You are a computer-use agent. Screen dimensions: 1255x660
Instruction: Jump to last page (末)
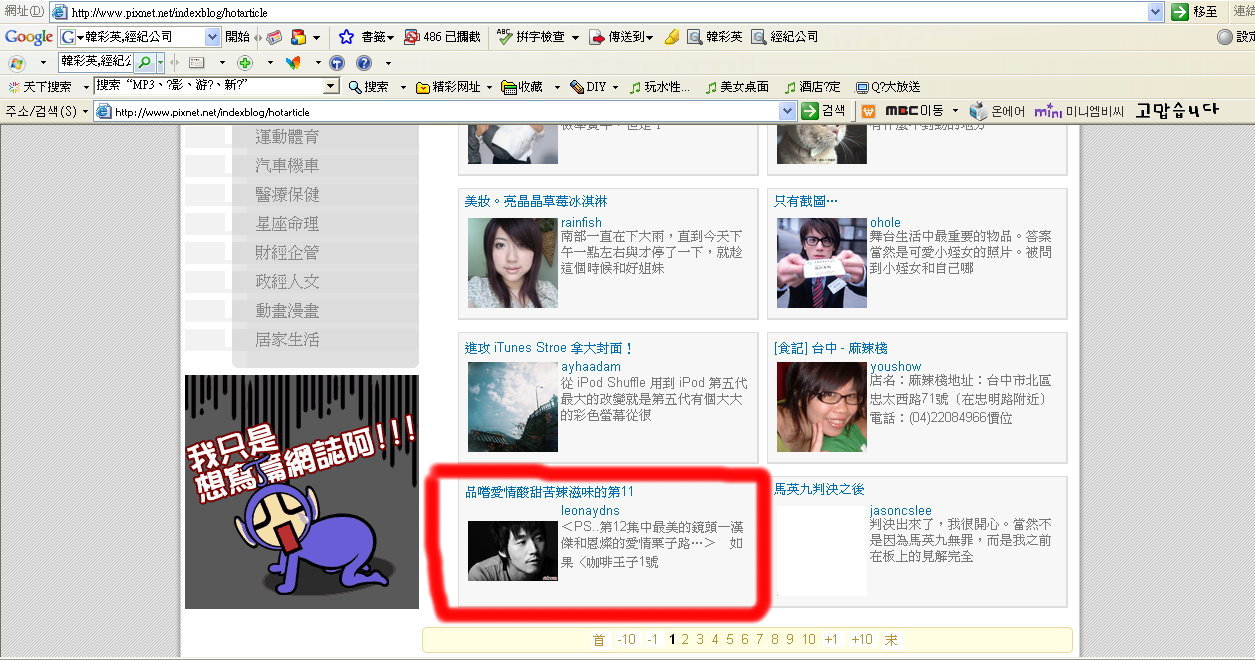coord(891,640)
